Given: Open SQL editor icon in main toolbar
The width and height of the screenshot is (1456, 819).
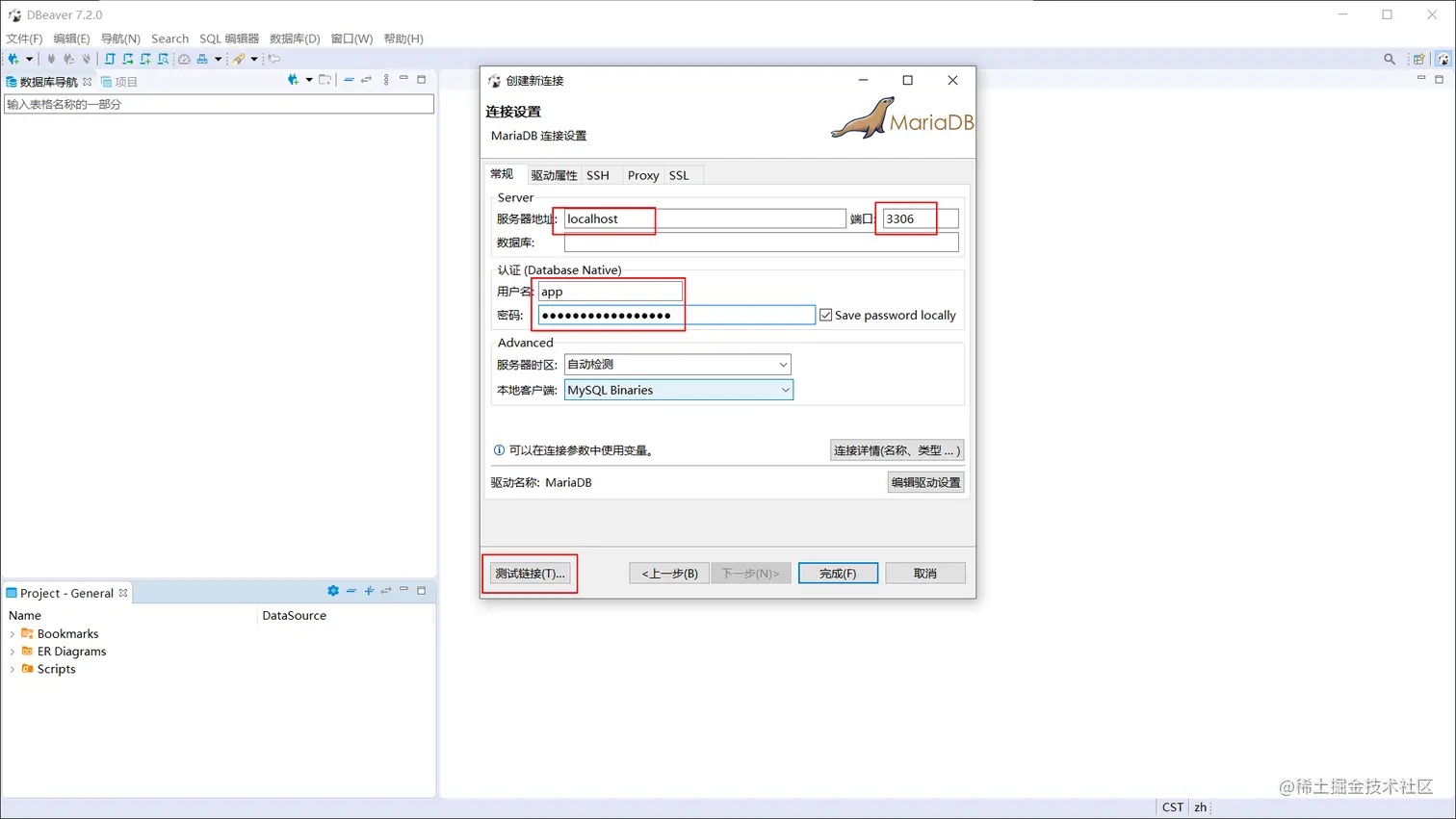Looking at the screenshot, I should coord(110,59).
